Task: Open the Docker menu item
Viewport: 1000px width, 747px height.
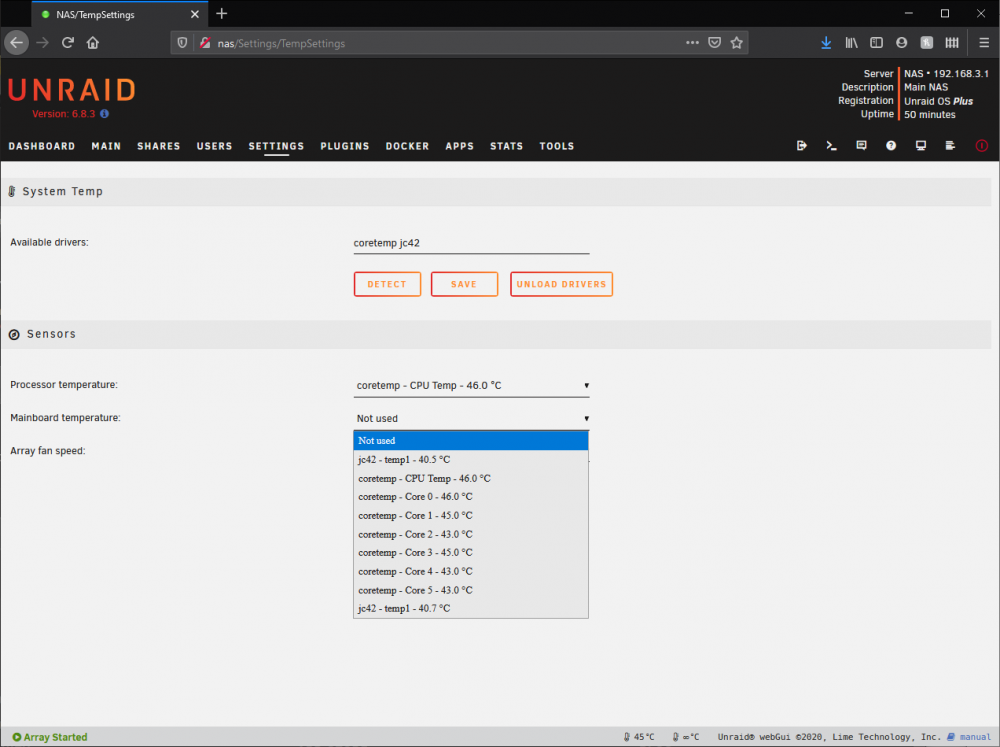Action: point(407,146)
